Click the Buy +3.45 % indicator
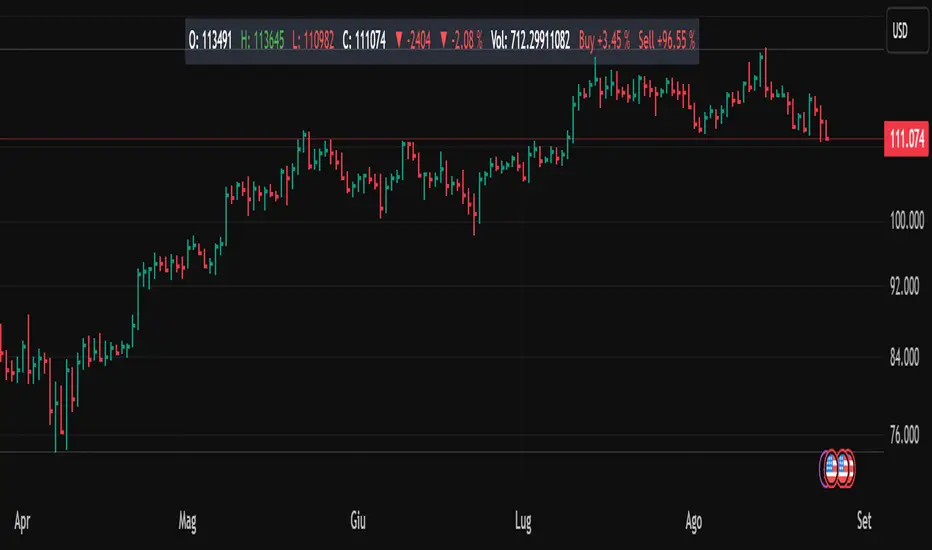This screenshot has width=932, height=550. point(605,41)
